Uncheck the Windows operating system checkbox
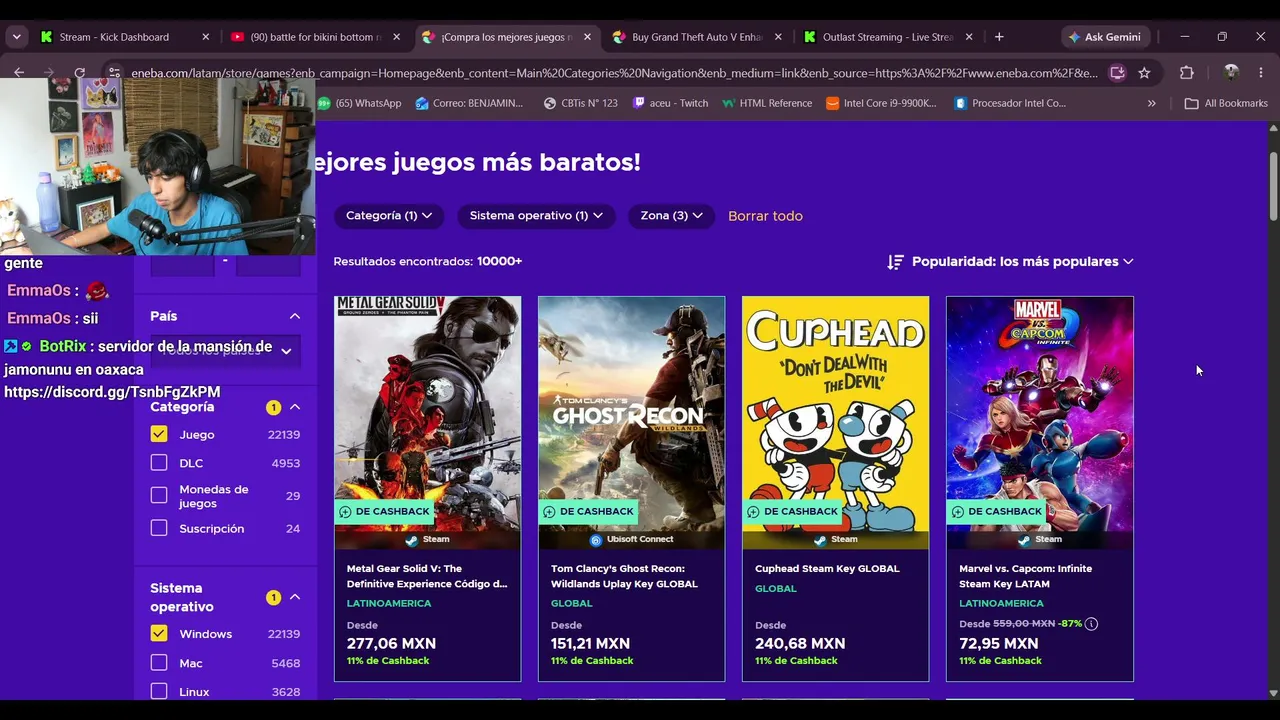This screenshot has height=720, width=1280. coord(159,633)
